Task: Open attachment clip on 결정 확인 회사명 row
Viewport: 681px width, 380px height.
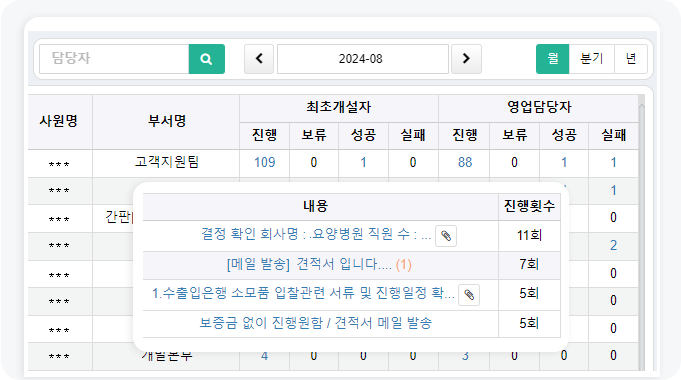Action: [446, 236]
